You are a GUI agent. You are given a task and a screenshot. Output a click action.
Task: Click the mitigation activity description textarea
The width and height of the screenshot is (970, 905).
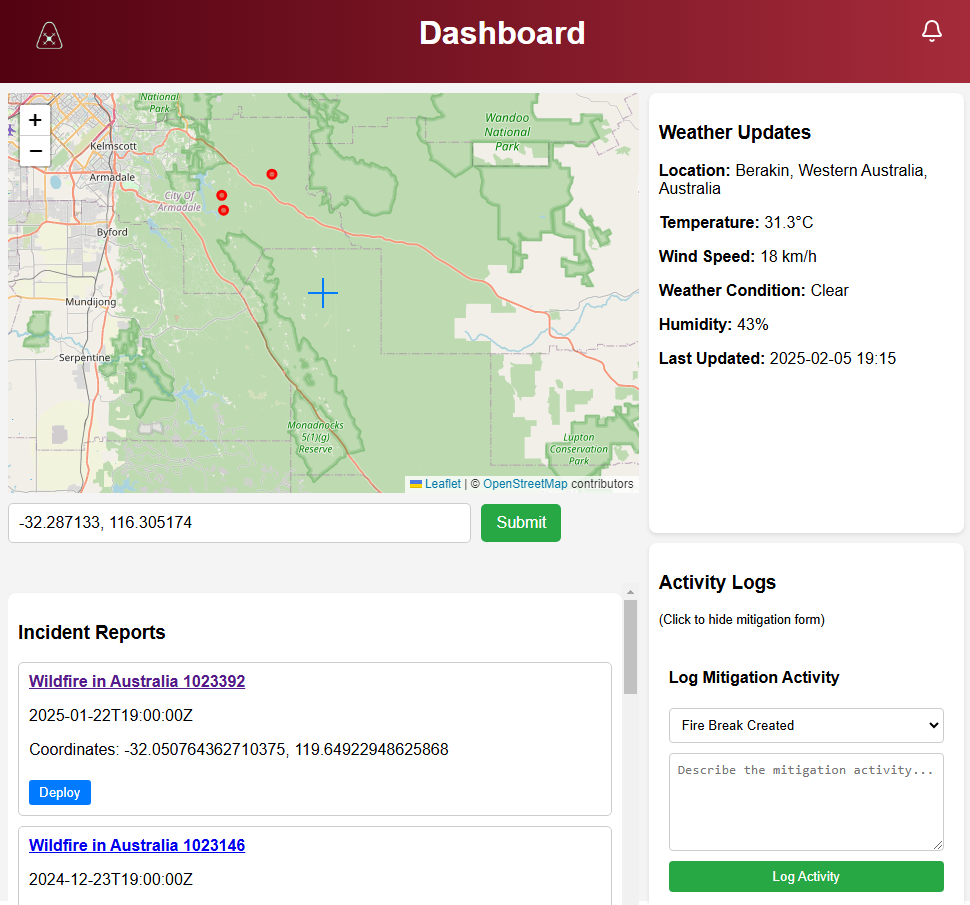point(806,802)
